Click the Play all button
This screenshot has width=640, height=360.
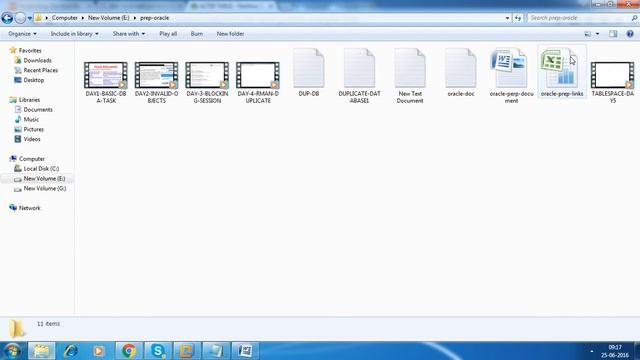pyautogui.click(x=168, y=34)
